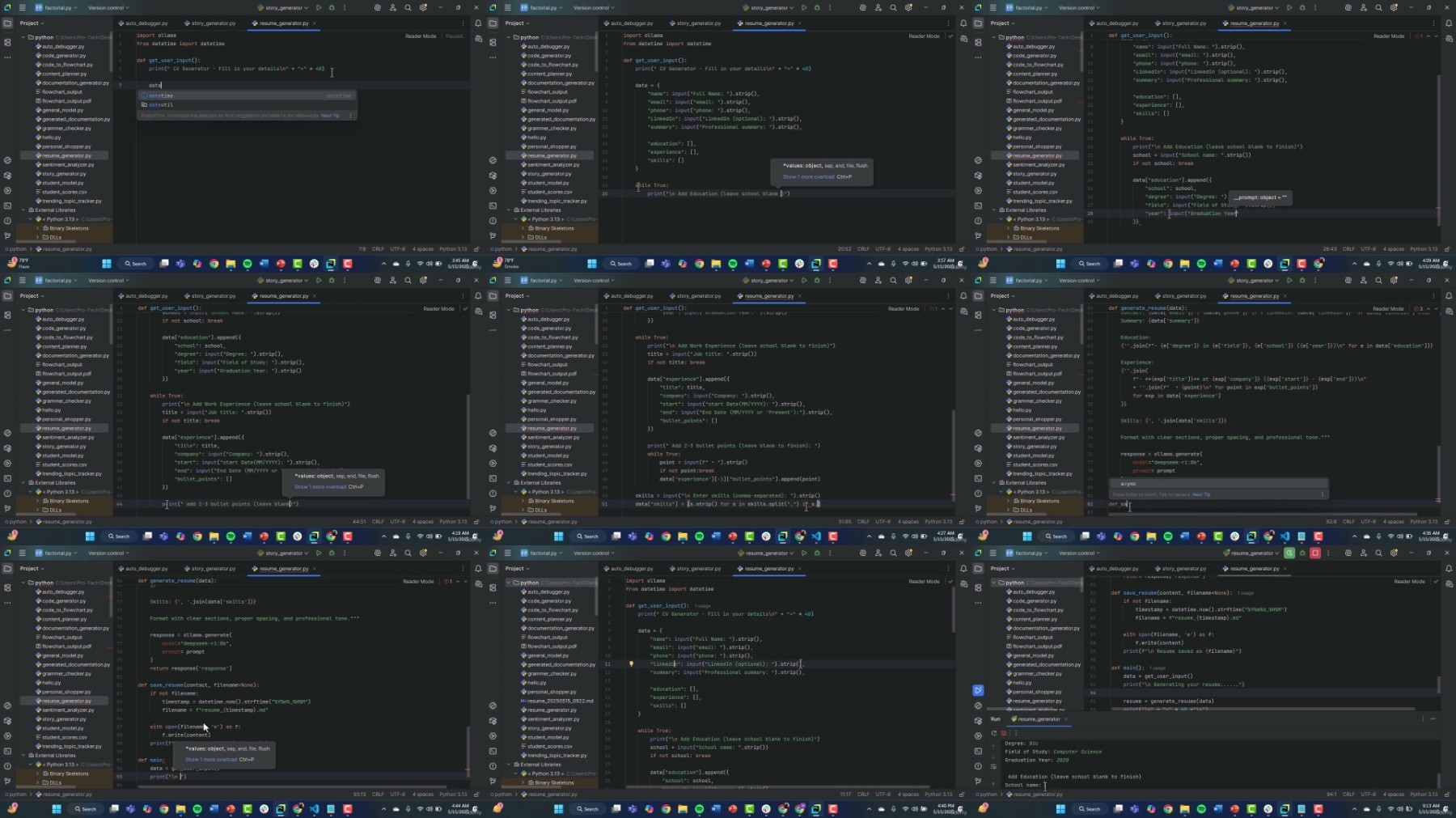Viewport: 1456px width, 818px height.
Task: Choose datetime in the code completion popup
Action: click(247, 95)
